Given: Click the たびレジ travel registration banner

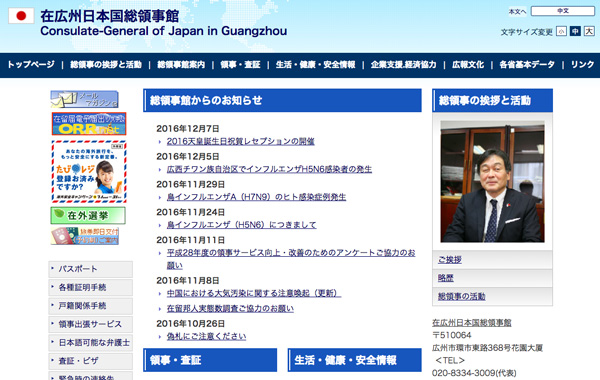Looking at the screenshot, I should coord(89,172).
